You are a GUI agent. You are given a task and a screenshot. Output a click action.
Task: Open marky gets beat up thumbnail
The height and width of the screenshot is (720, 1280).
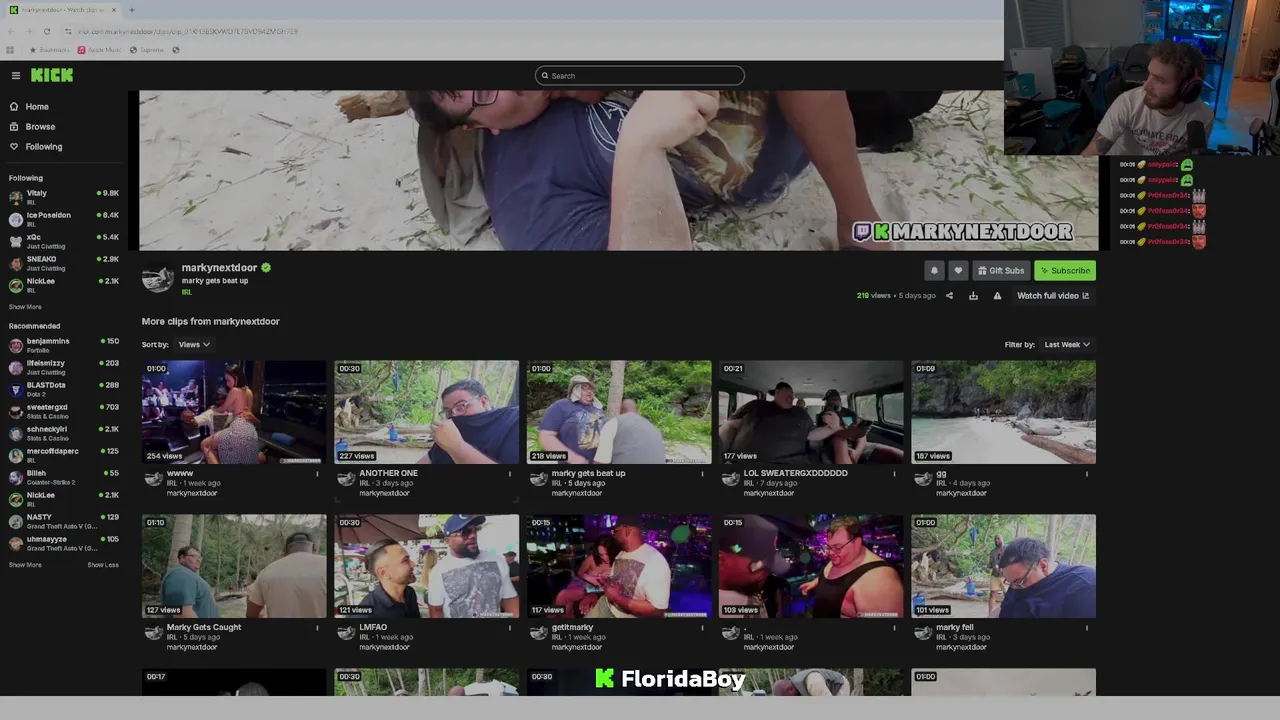point(619,412)
